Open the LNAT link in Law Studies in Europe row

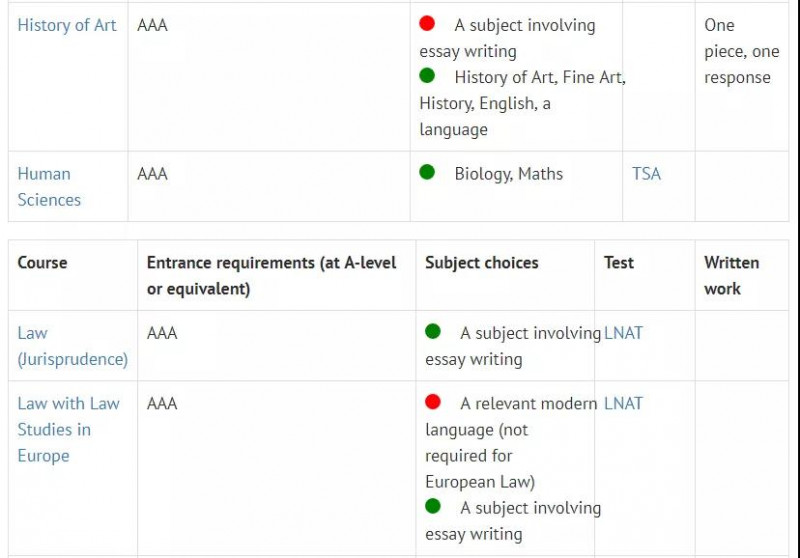pyautogui.click(x=623, y=403)
